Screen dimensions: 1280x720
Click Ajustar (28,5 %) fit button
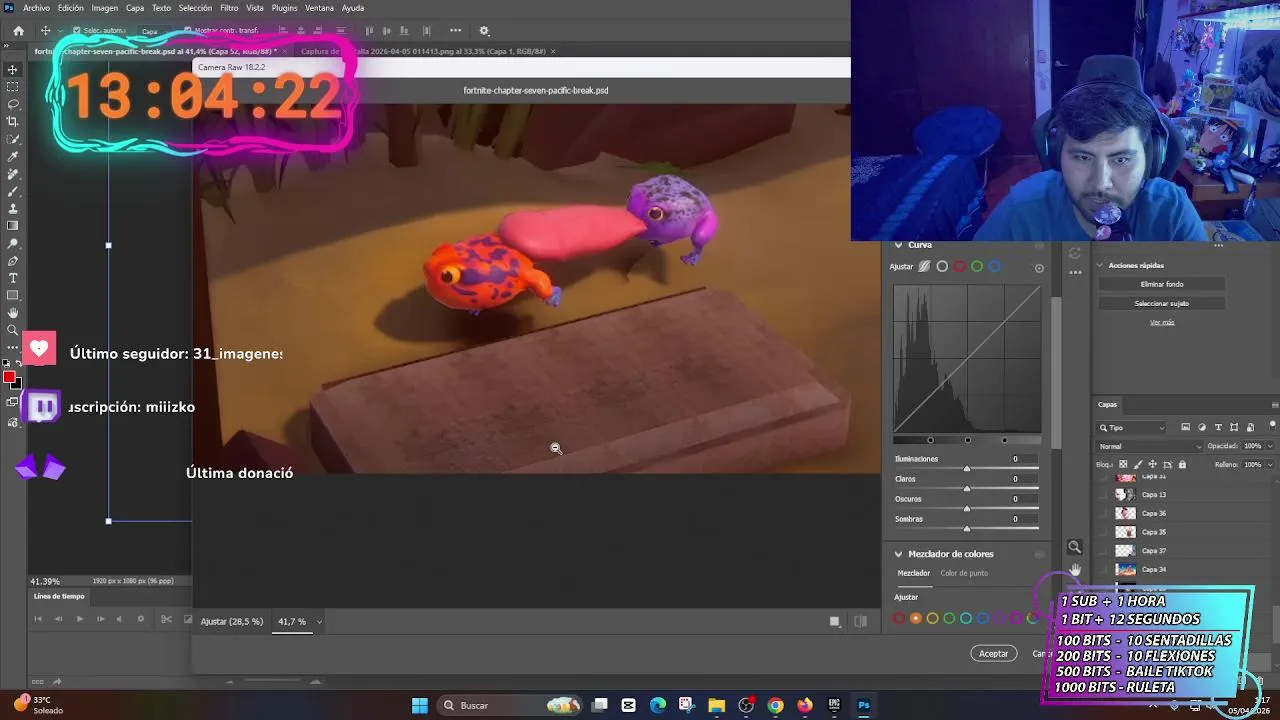point(231,622)
